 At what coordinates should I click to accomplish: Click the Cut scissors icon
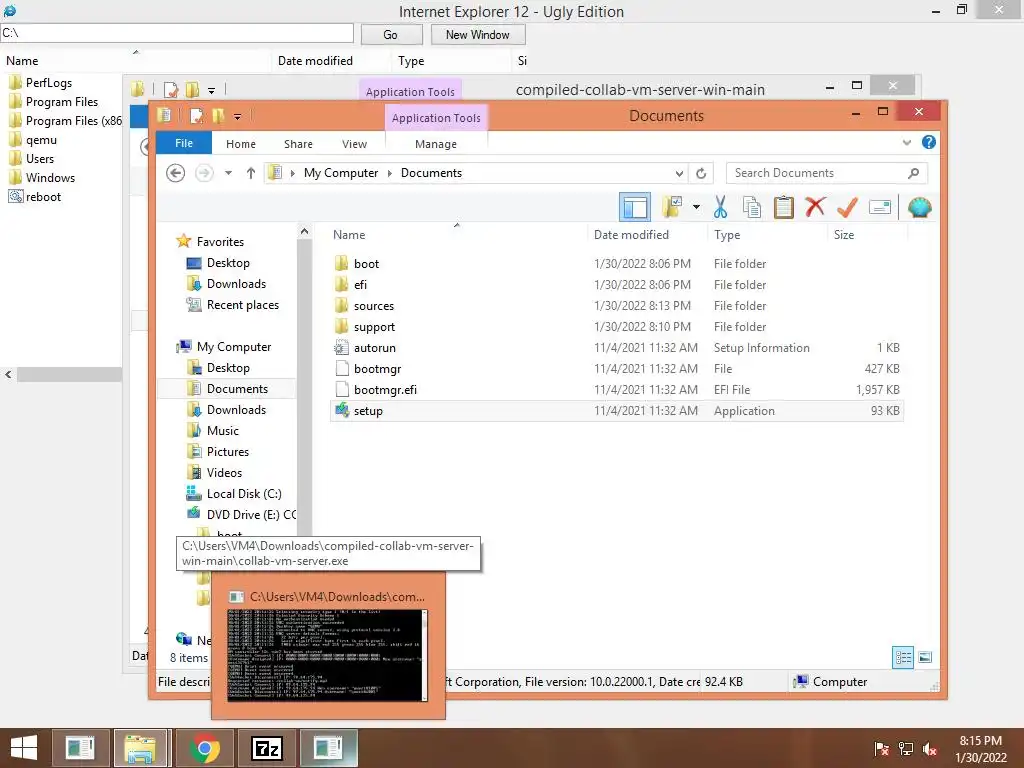coord(720,208)
